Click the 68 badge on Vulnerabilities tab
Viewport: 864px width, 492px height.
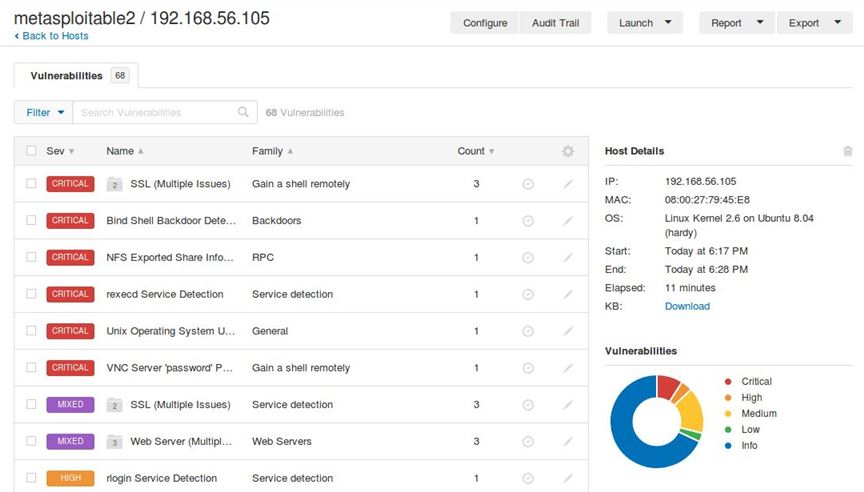pyautogui.click(x=120, y=75)
